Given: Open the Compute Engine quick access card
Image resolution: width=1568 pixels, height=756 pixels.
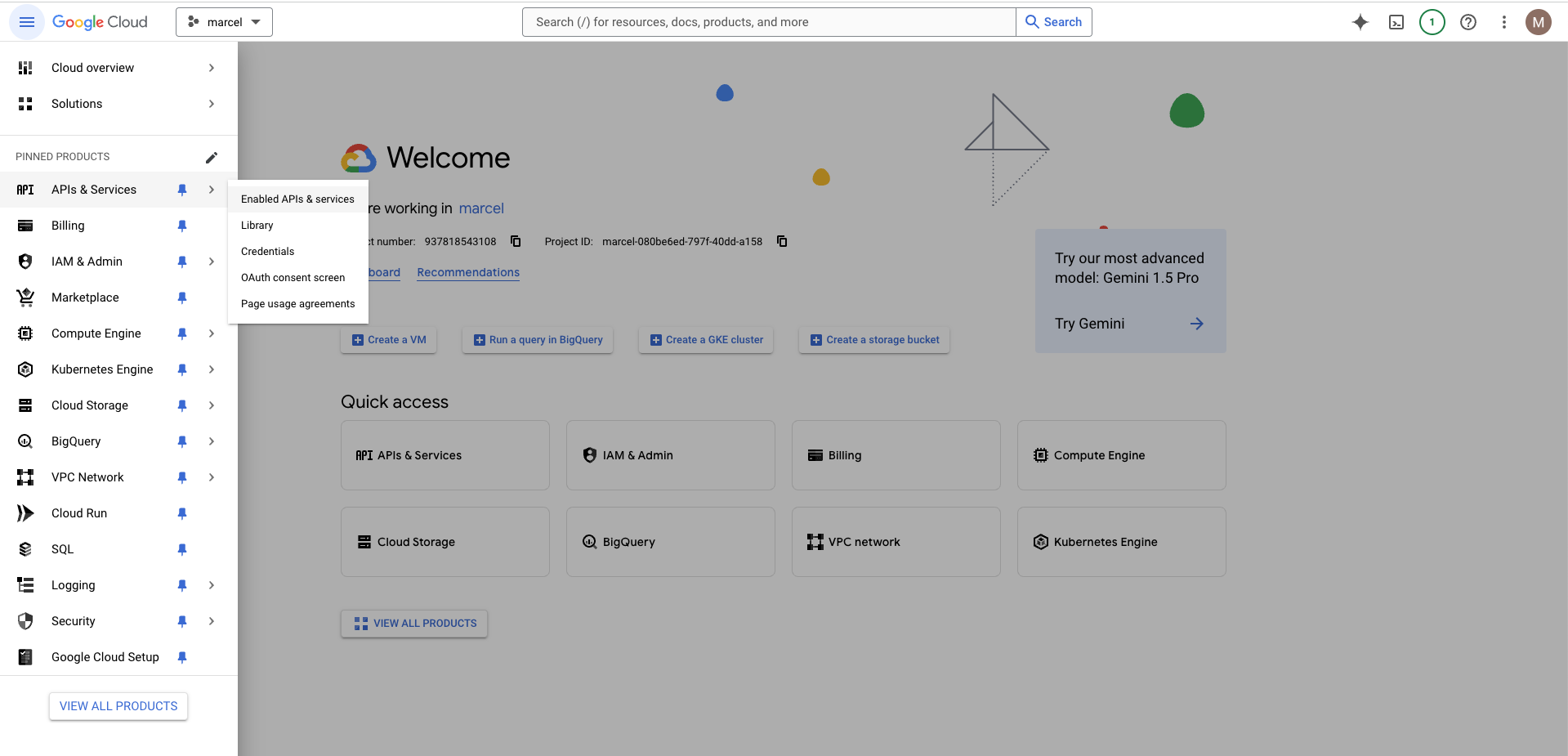Looking at the screenshot, I should click(x=1121, y=455).
